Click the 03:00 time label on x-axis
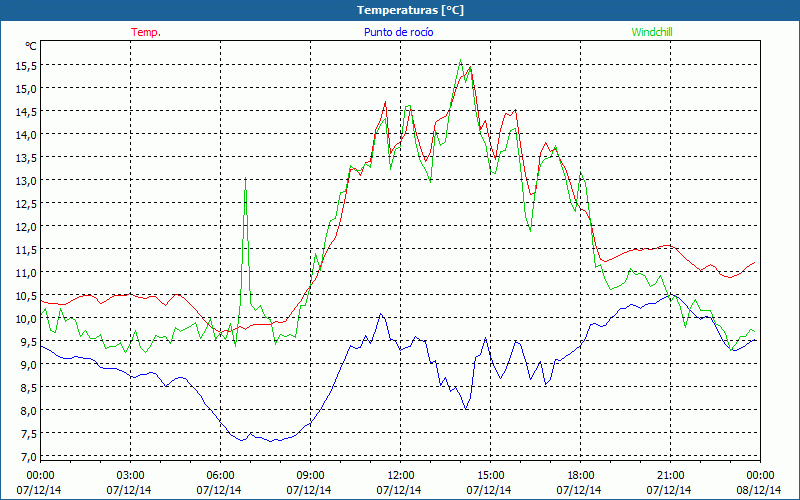This screenshot has height=500, width=800. pos(131,475)
